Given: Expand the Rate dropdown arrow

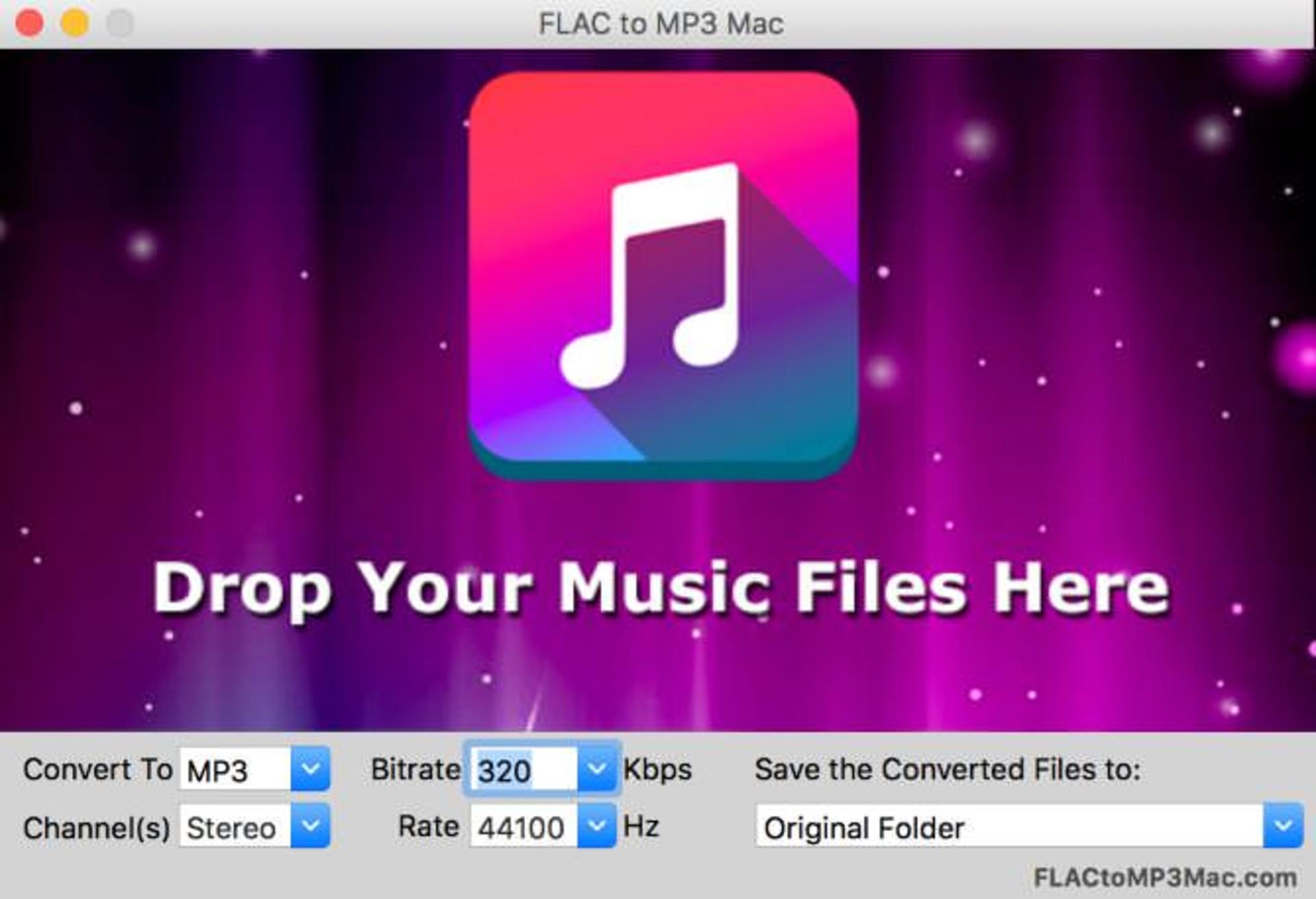Looking at the screenshot, I should point(597,826).
